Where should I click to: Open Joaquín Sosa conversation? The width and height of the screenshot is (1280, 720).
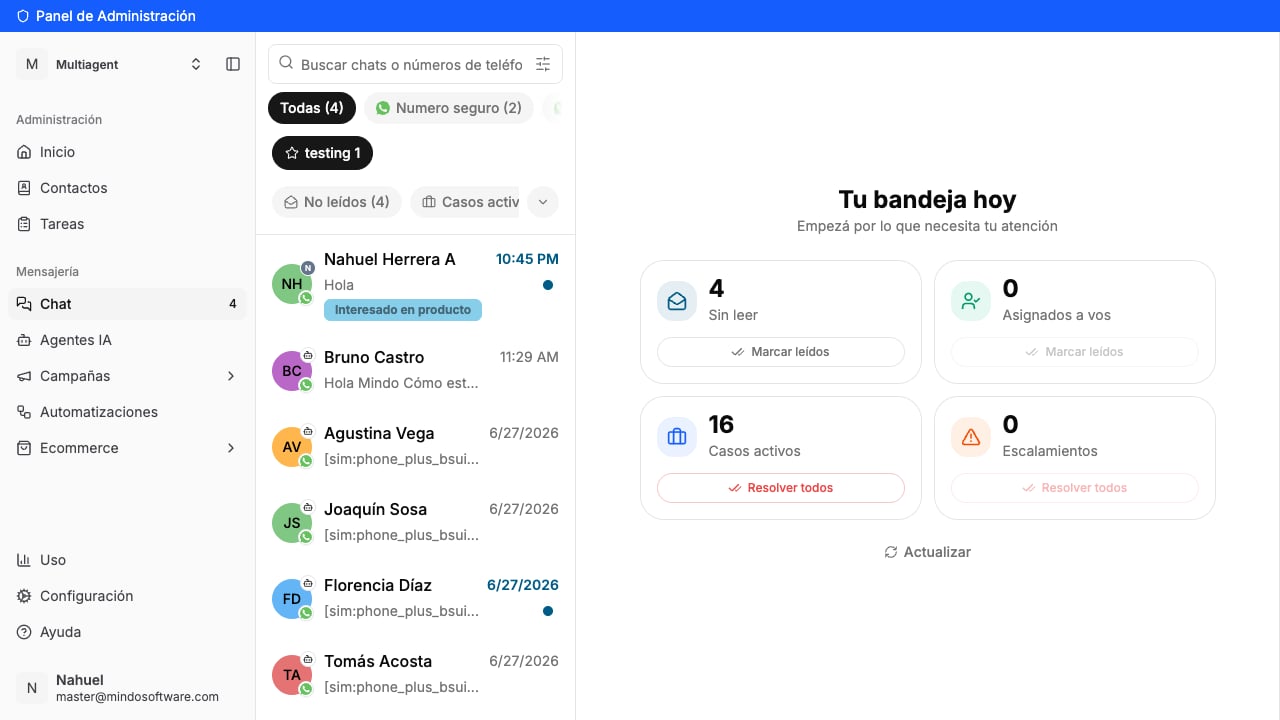click(416, 522)
